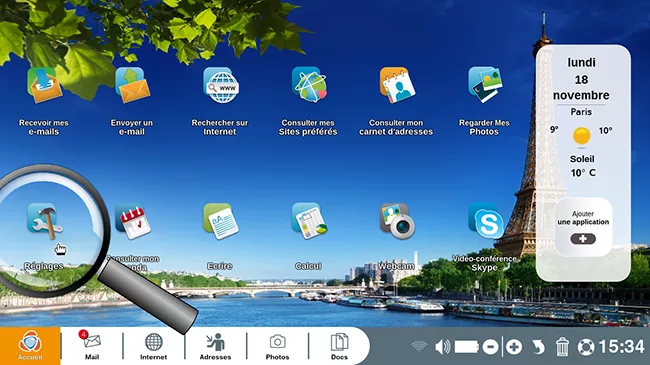Open Recevoir mes e-mails app icon
Screen dimensions: 650x365
[x=44, y=85]
